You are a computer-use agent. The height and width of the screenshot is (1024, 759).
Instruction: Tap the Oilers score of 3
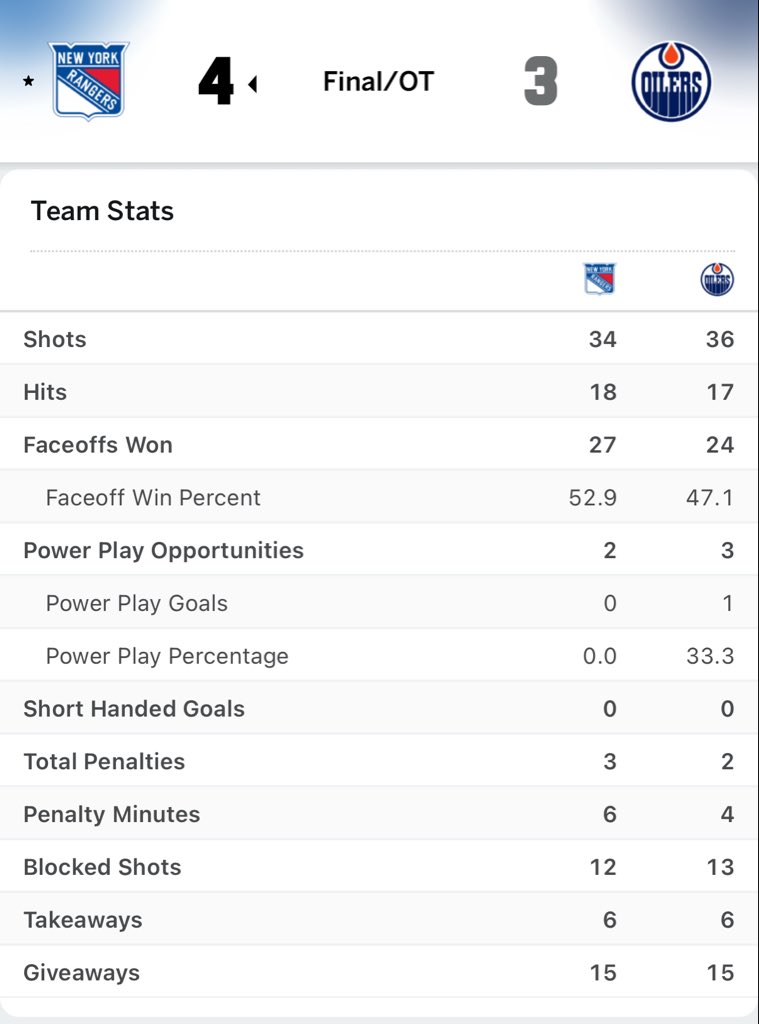tap(540, 82)
